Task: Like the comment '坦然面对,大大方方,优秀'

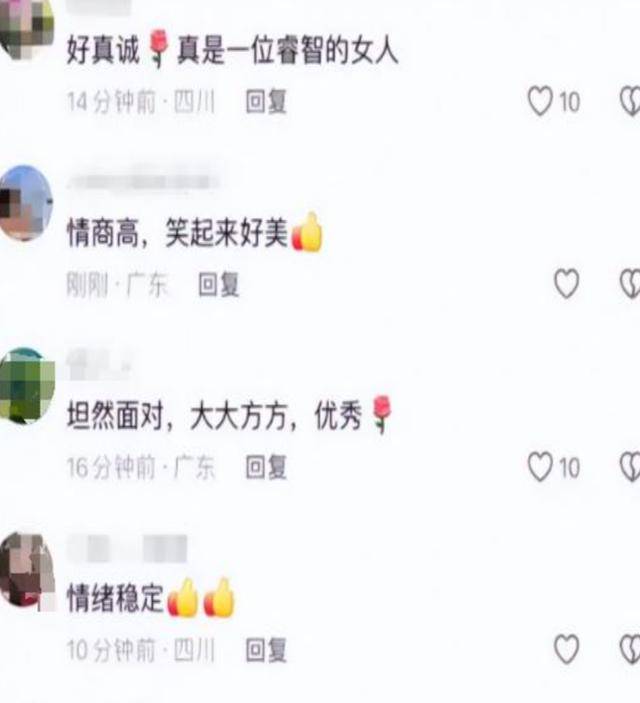Action: pos(540,467)
